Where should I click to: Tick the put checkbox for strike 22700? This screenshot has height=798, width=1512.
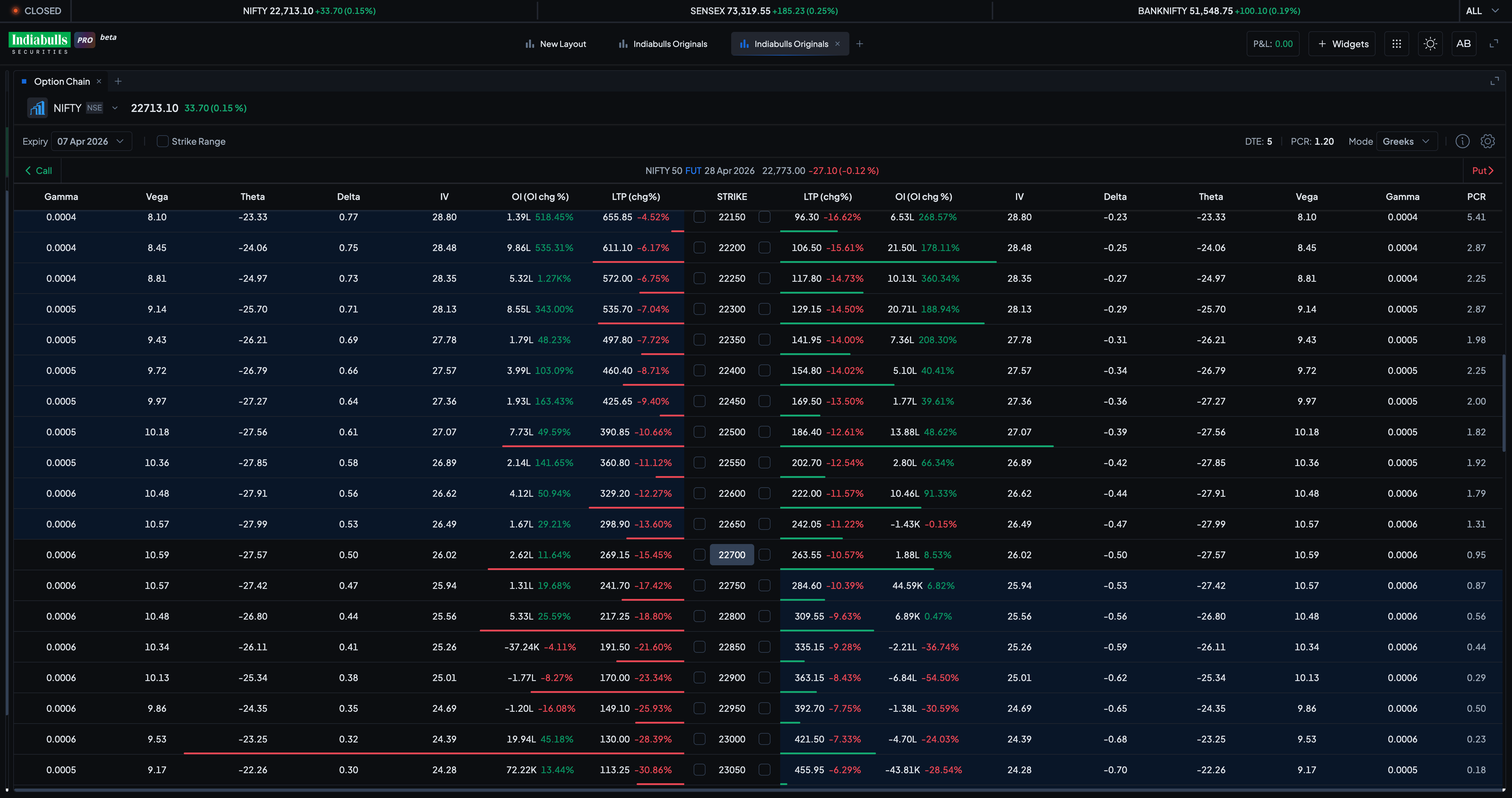pos(764,554)
